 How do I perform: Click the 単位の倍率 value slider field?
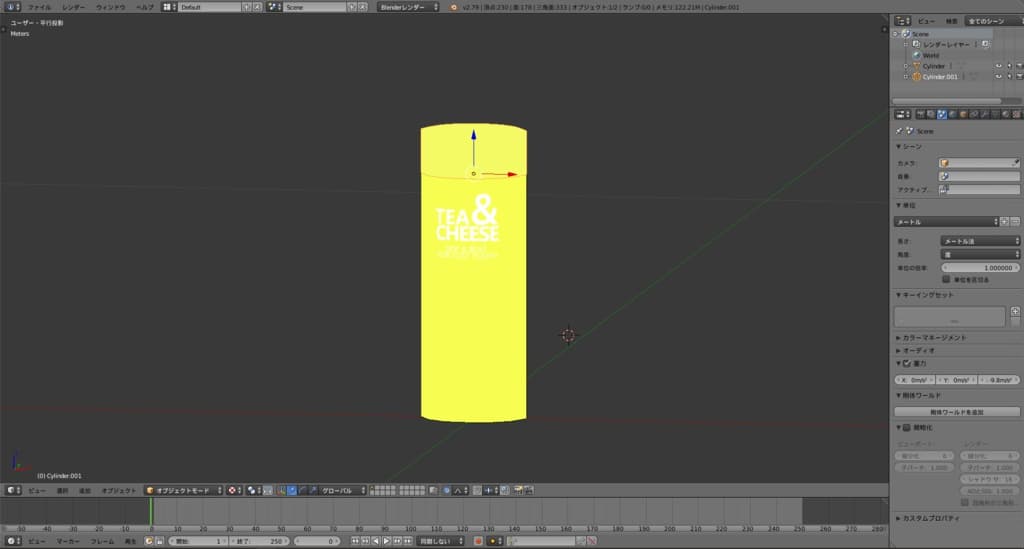(980, 267)
